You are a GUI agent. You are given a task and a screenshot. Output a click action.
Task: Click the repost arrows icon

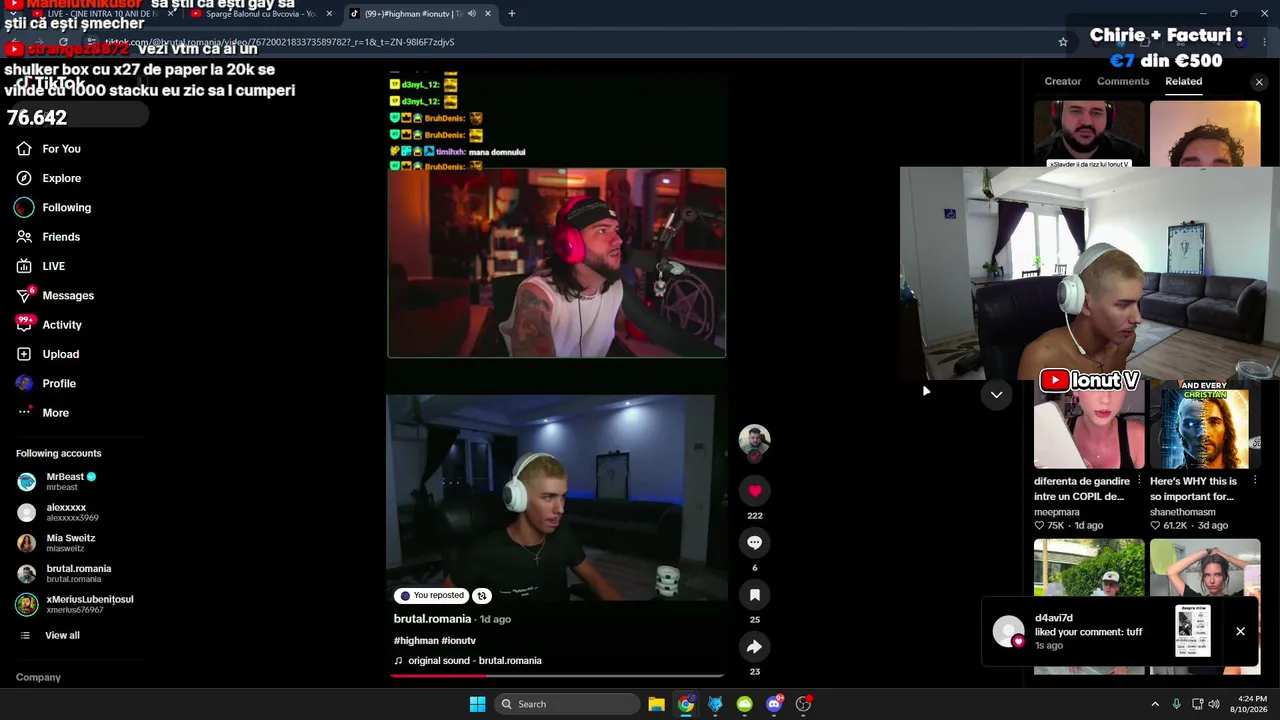482,596
